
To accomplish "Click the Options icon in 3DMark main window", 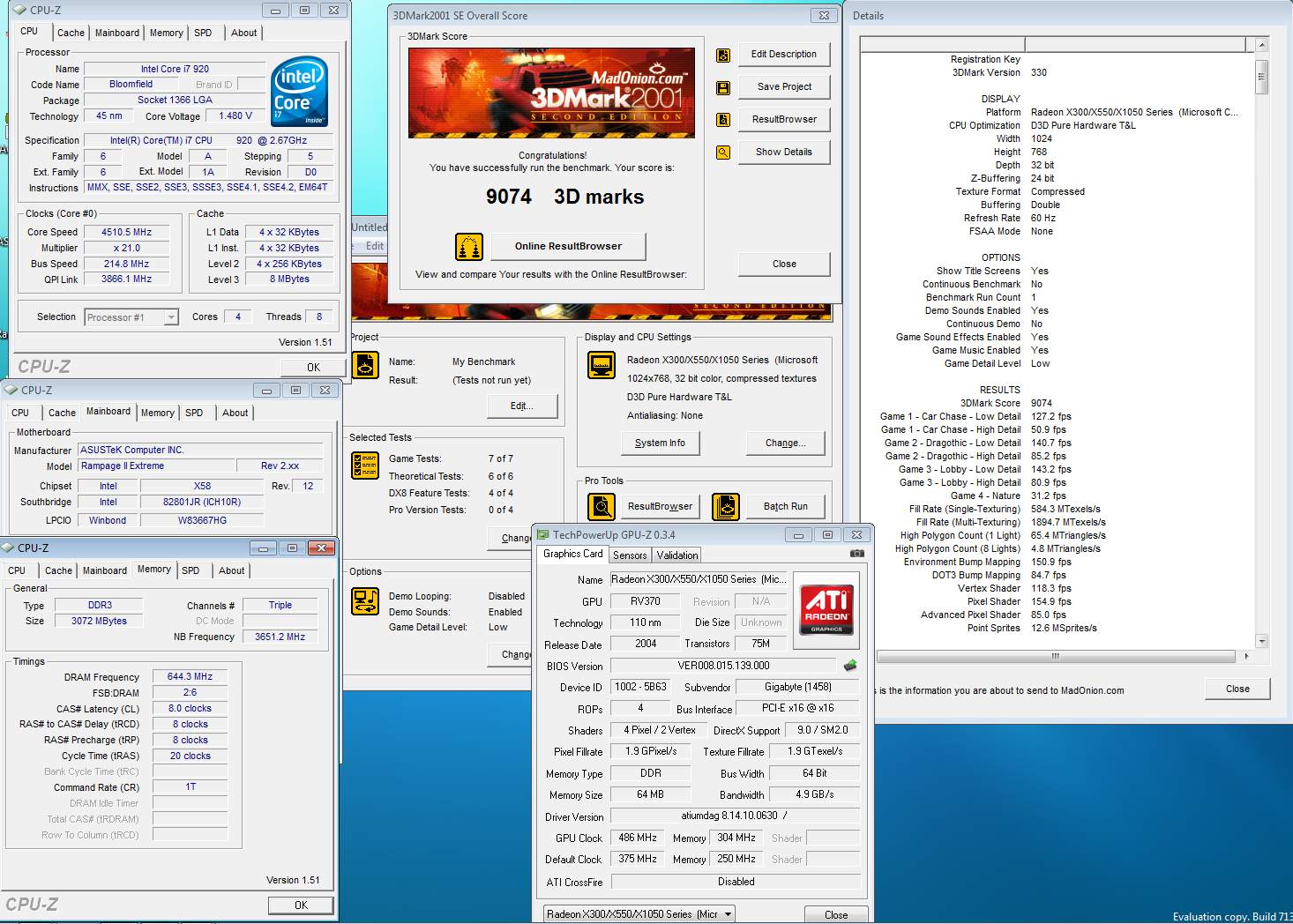I will pyautogui.click(x=365, y=601).
